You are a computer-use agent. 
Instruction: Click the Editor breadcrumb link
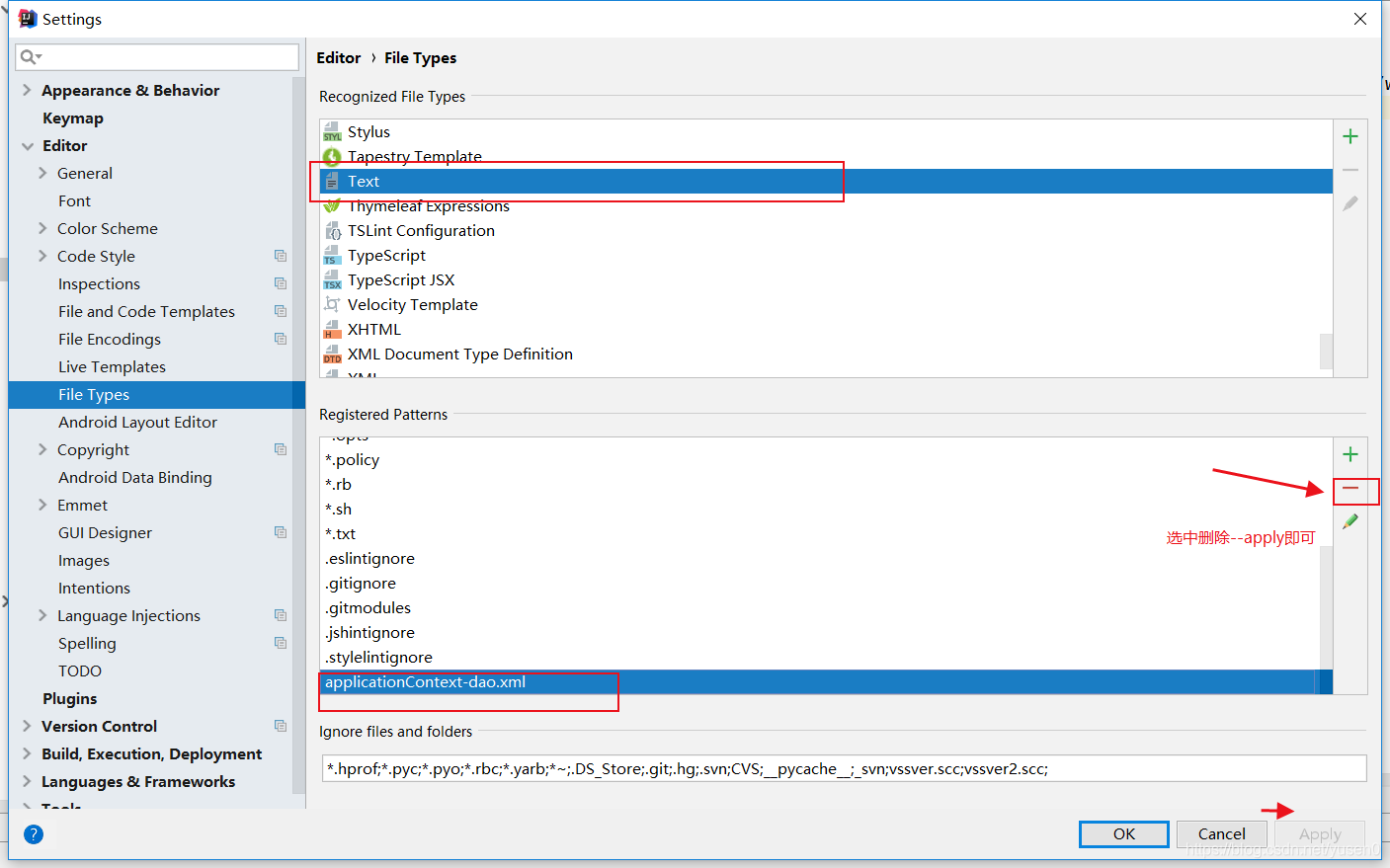point(338,58)
